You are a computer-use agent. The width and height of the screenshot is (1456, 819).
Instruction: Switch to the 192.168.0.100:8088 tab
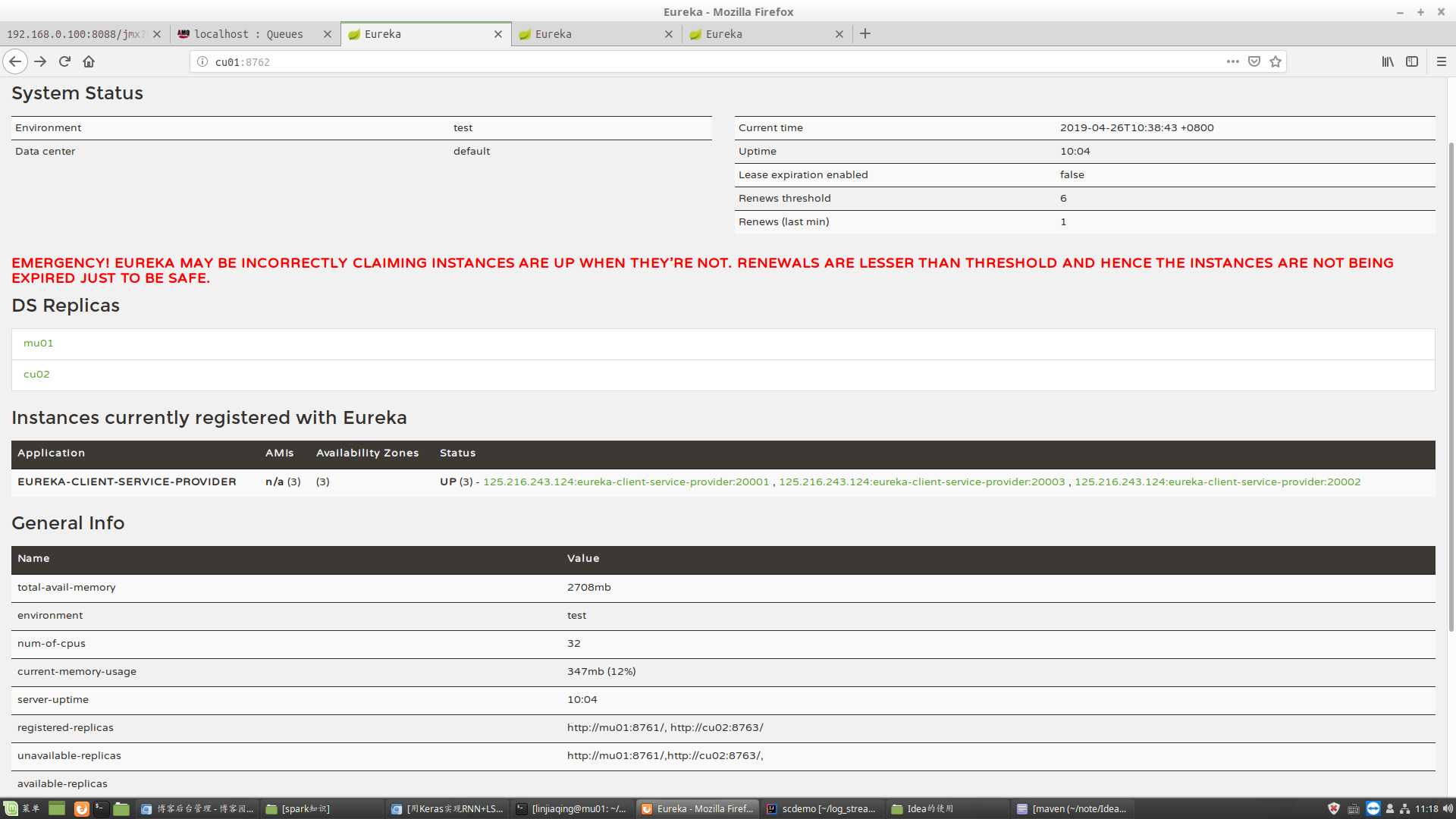tap(74, 34)
